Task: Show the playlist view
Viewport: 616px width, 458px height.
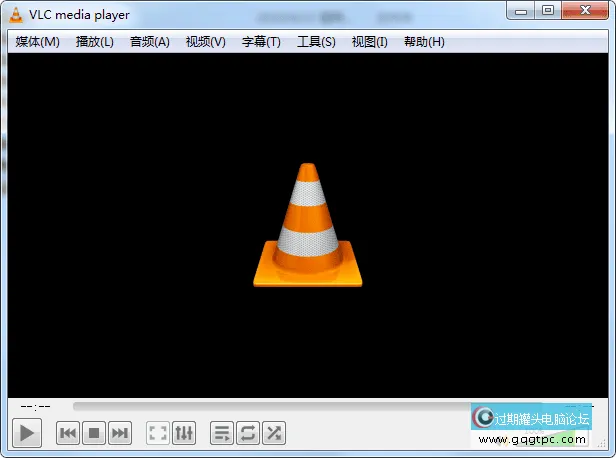Action: pos(222,433)
